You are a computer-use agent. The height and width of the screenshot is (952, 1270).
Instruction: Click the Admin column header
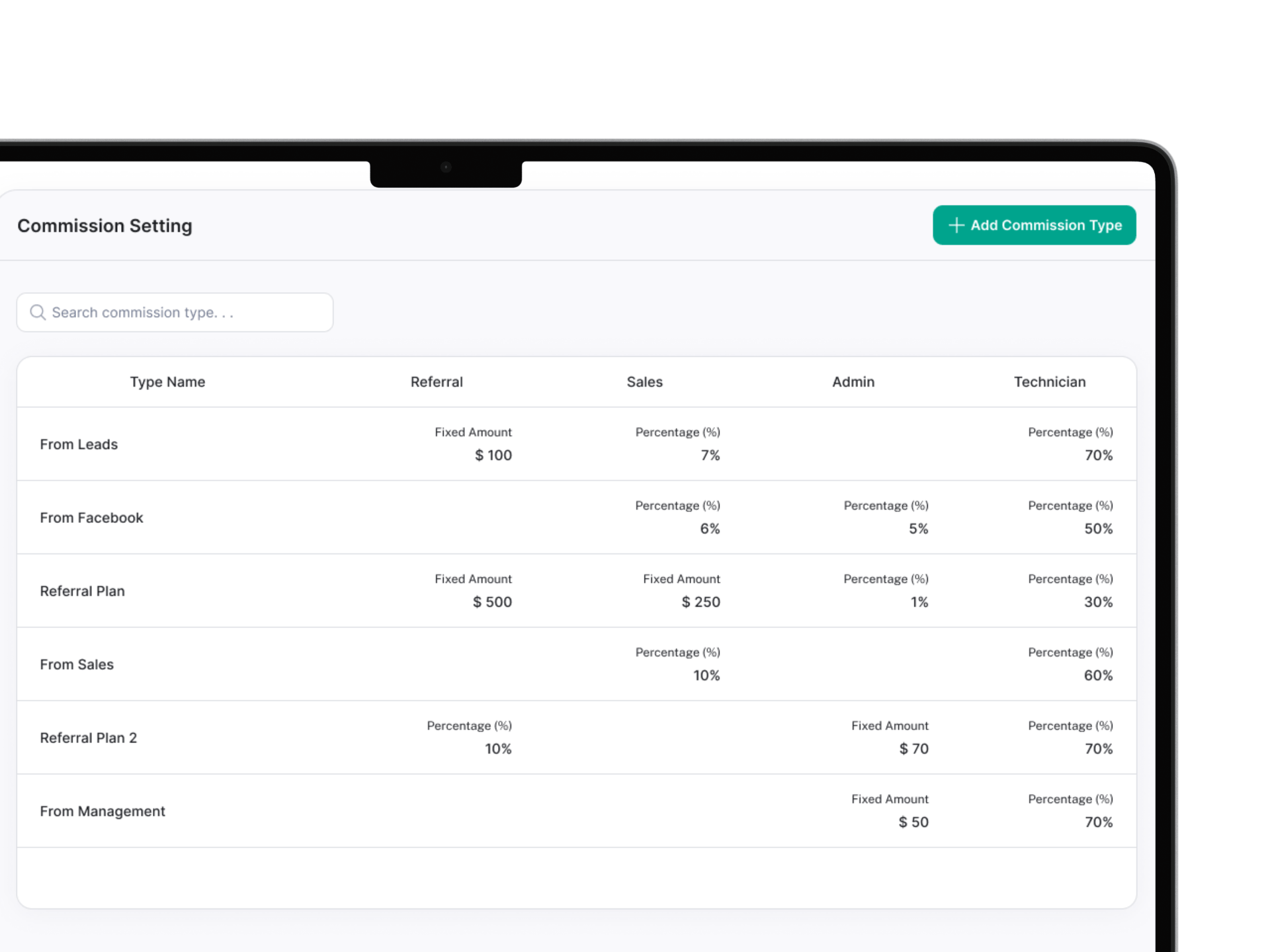[853, 381]
